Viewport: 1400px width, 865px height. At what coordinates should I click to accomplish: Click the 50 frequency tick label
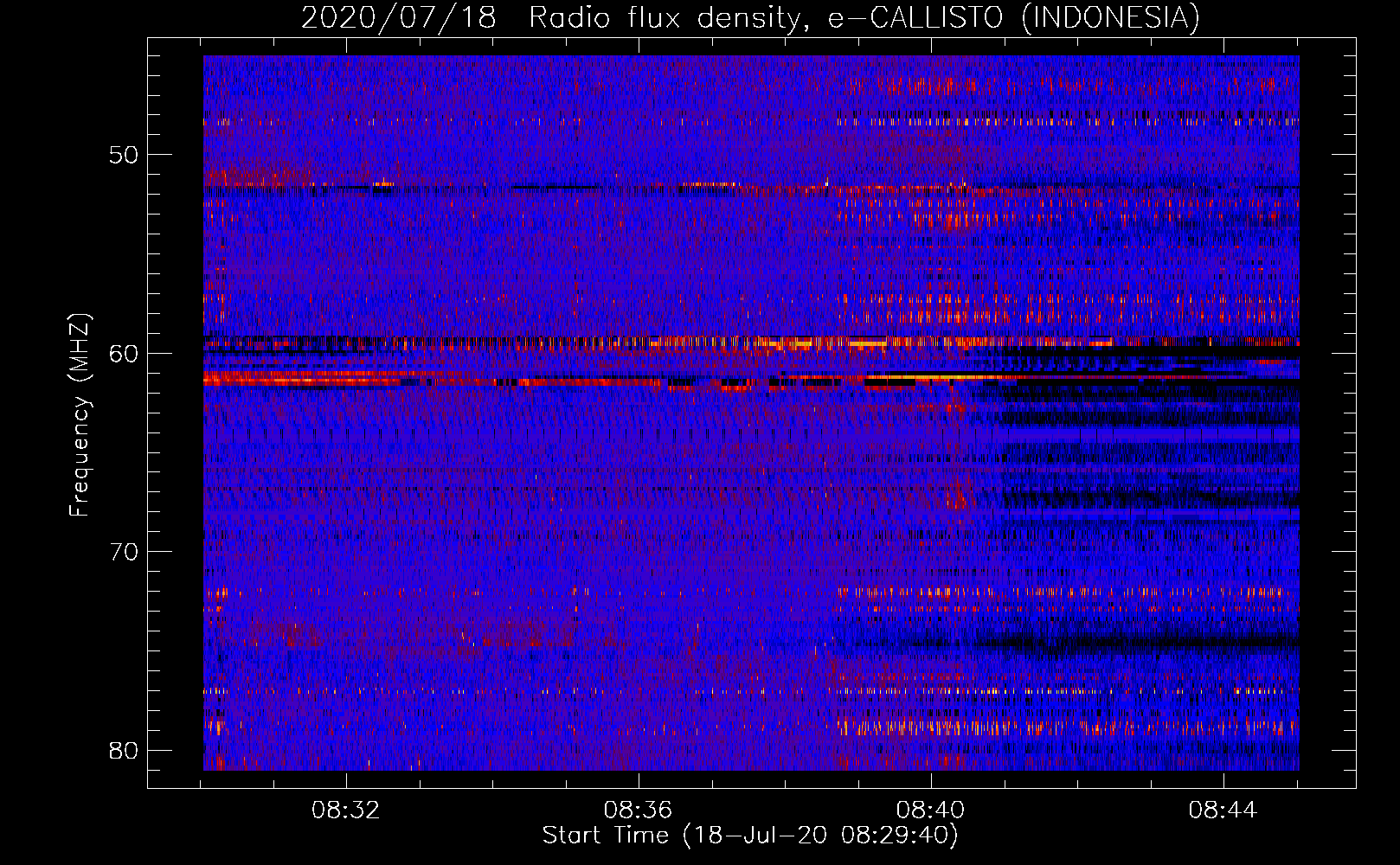(124, 155)
